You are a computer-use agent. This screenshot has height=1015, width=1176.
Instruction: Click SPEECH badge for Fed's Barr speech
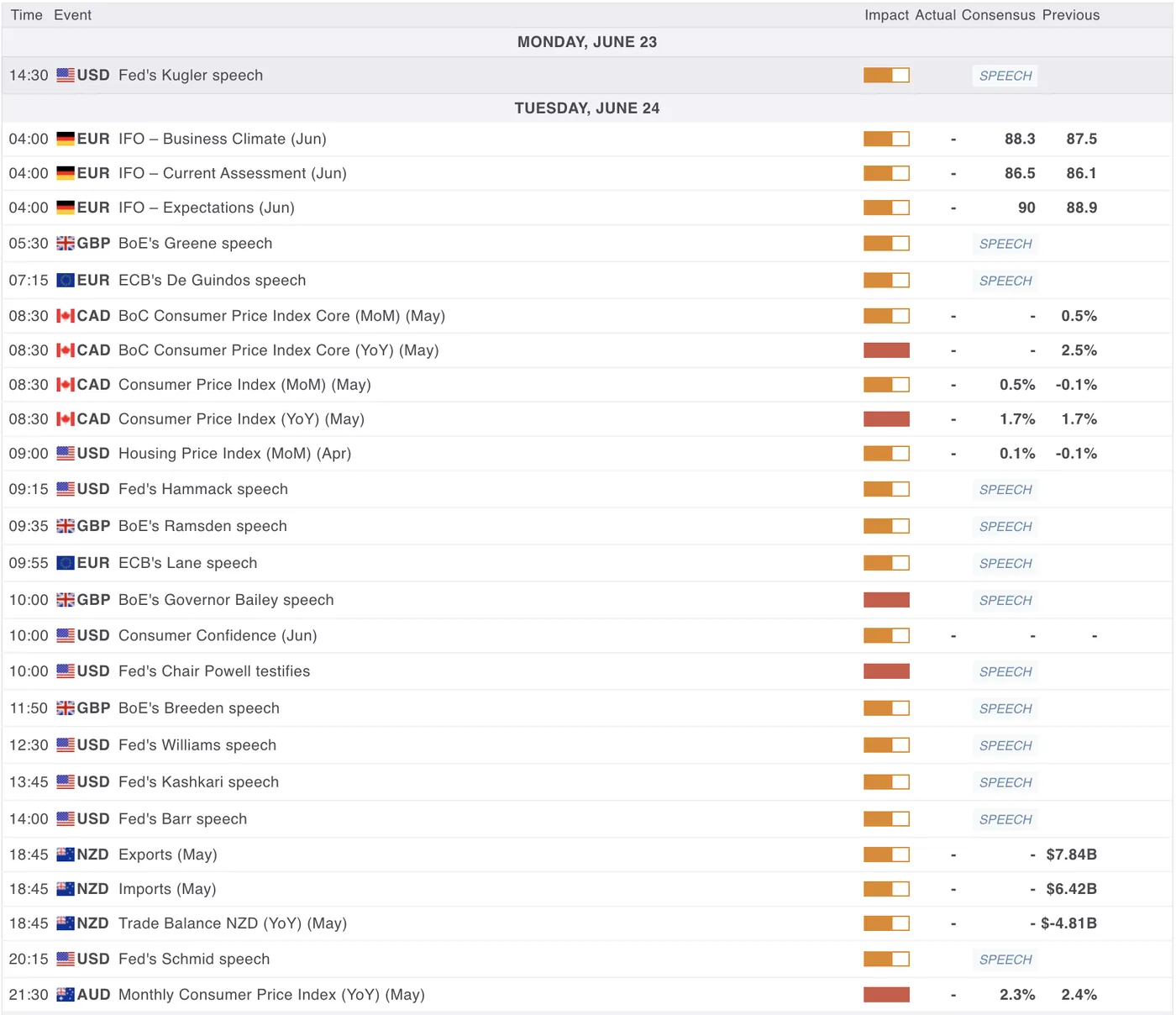pos(1005,819)
